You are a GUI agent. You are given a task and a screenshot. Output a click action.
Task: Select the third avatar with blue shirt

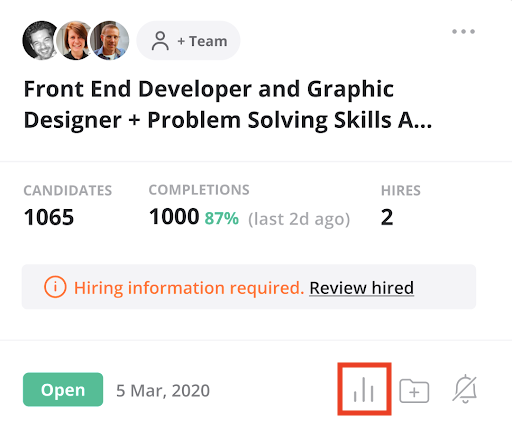[110, 41]
